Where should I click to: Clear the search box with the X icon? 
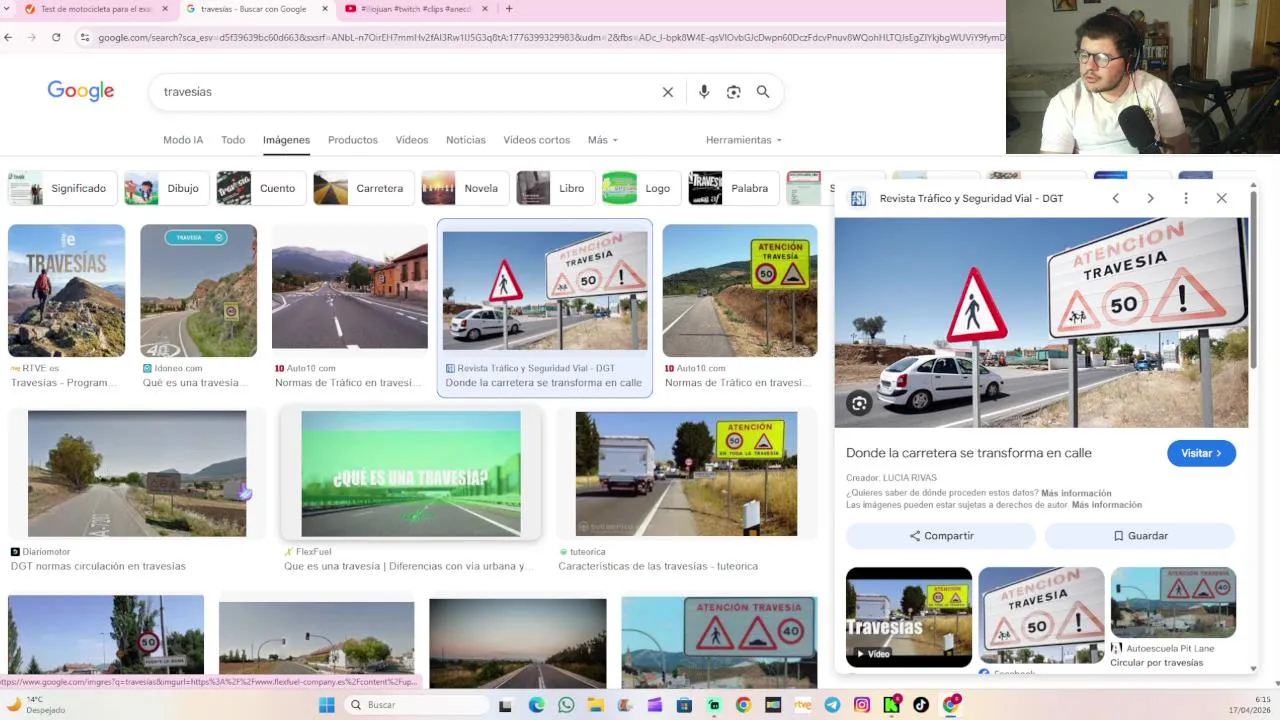(668, 92)
